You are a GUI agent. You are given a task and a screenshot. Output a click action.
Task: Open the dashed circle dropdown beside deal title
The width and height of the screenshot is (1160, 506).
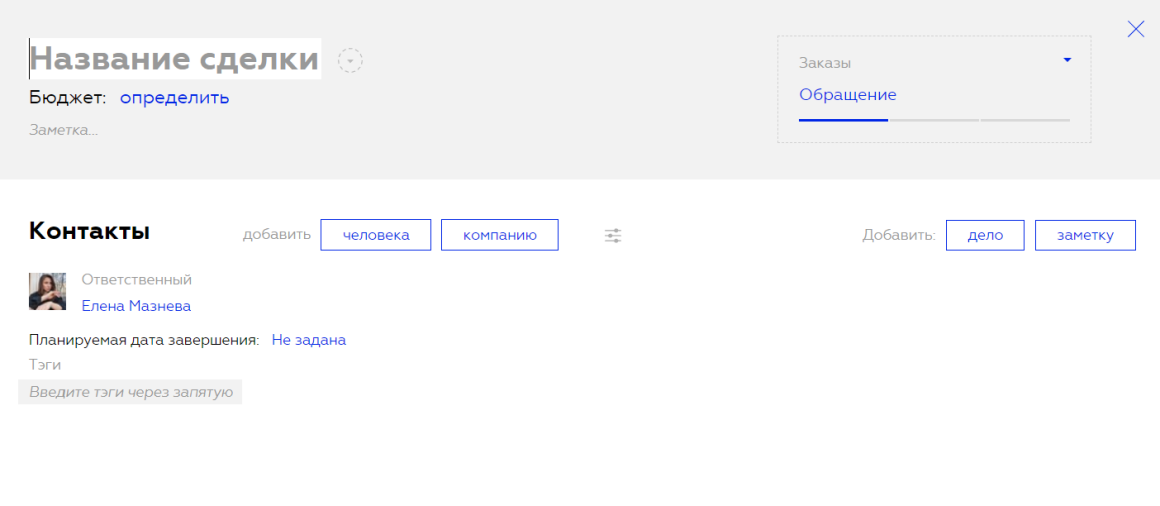pyautogui.click(x=350, y=60)
